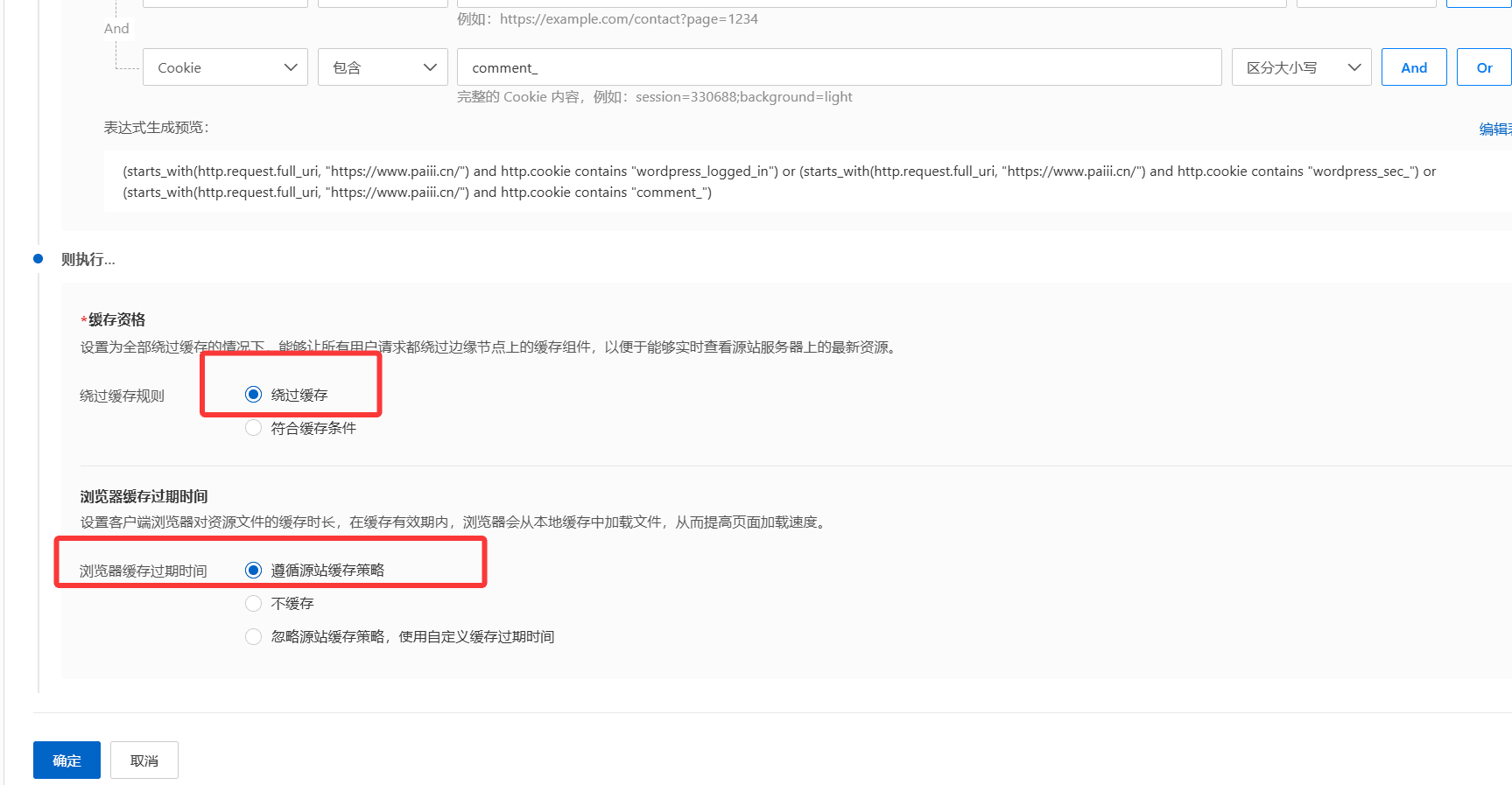Viewport: 1512px width, 785px height.
Task: Click the comment_ cookie value input field
Action: tap(838, 67)
